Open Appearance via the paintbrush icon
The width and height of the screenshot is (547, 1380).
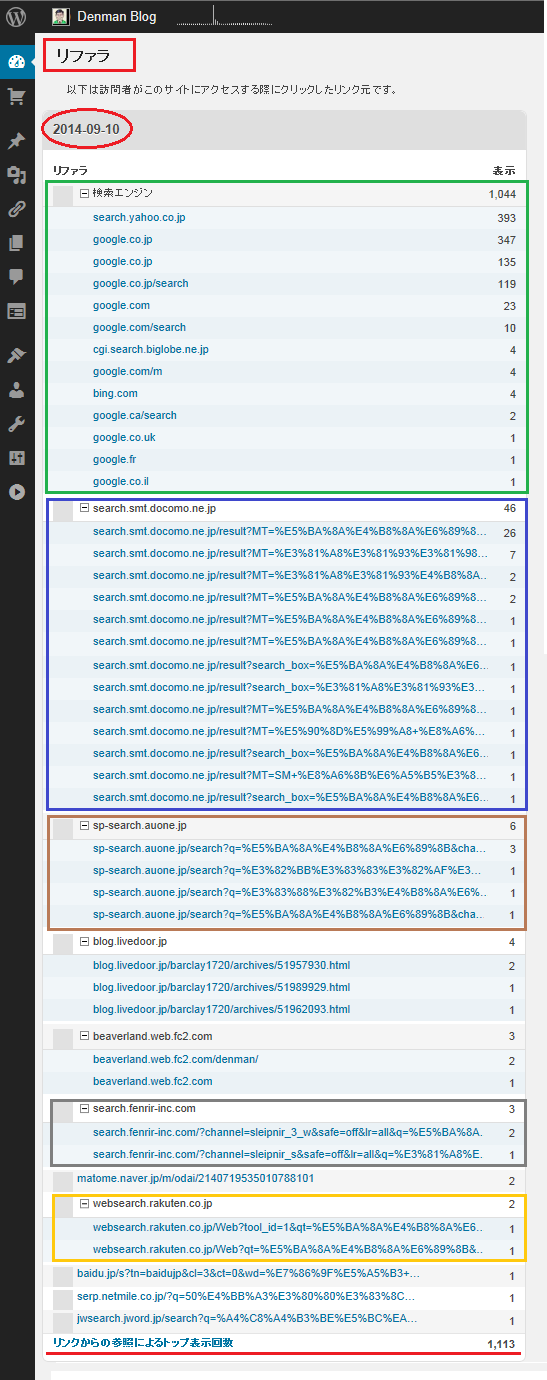click(16, 356)
